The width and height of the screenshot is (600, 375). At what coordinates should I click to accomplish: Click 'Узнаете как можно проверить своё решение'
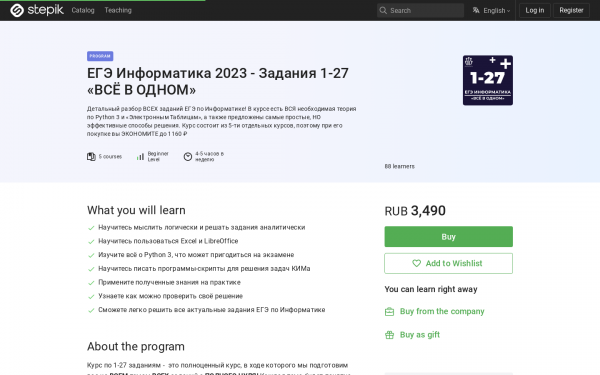(x=171, y=296)
